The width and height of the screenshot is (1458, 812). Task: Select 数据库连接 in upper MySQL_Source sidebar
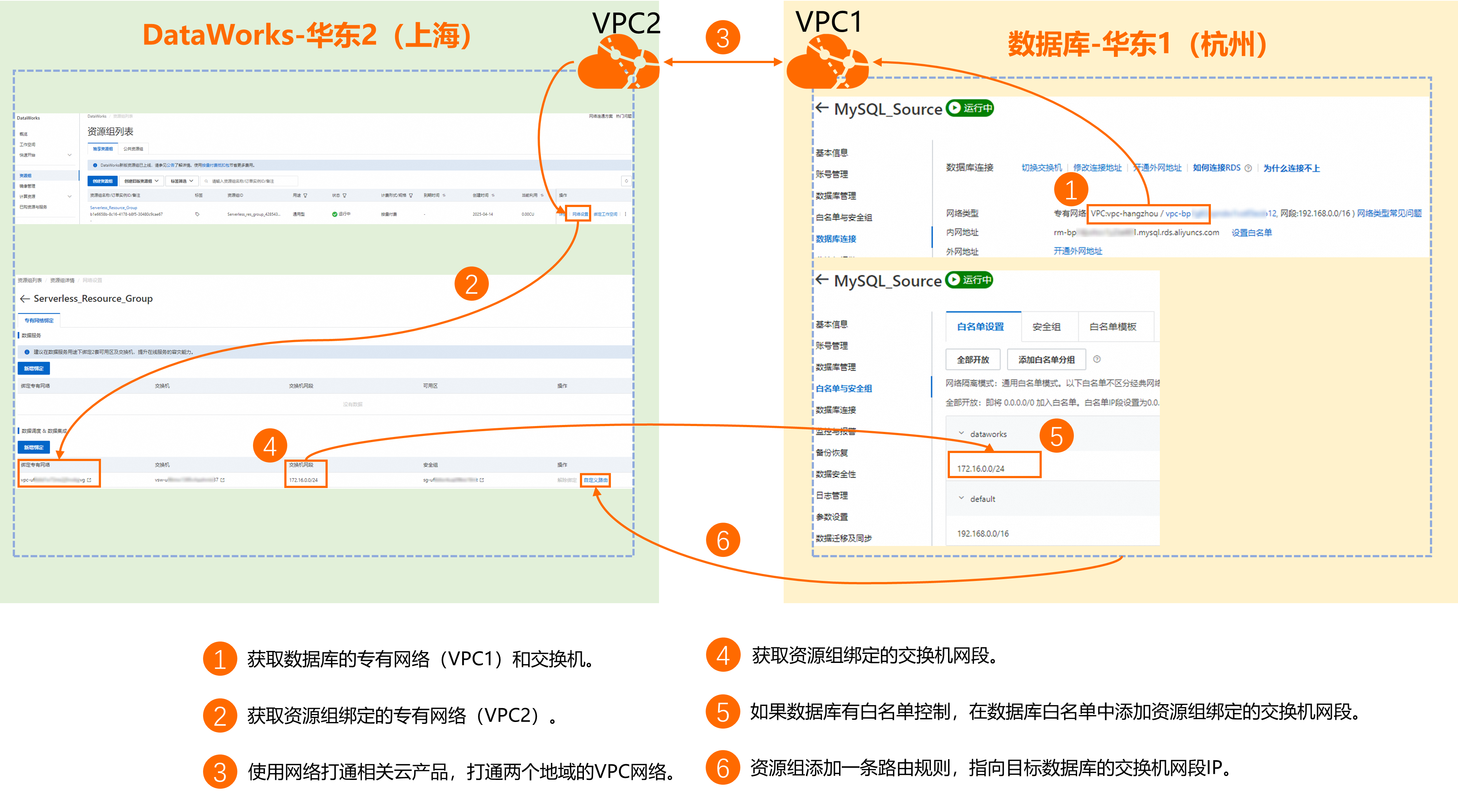(x=836, y=238)
